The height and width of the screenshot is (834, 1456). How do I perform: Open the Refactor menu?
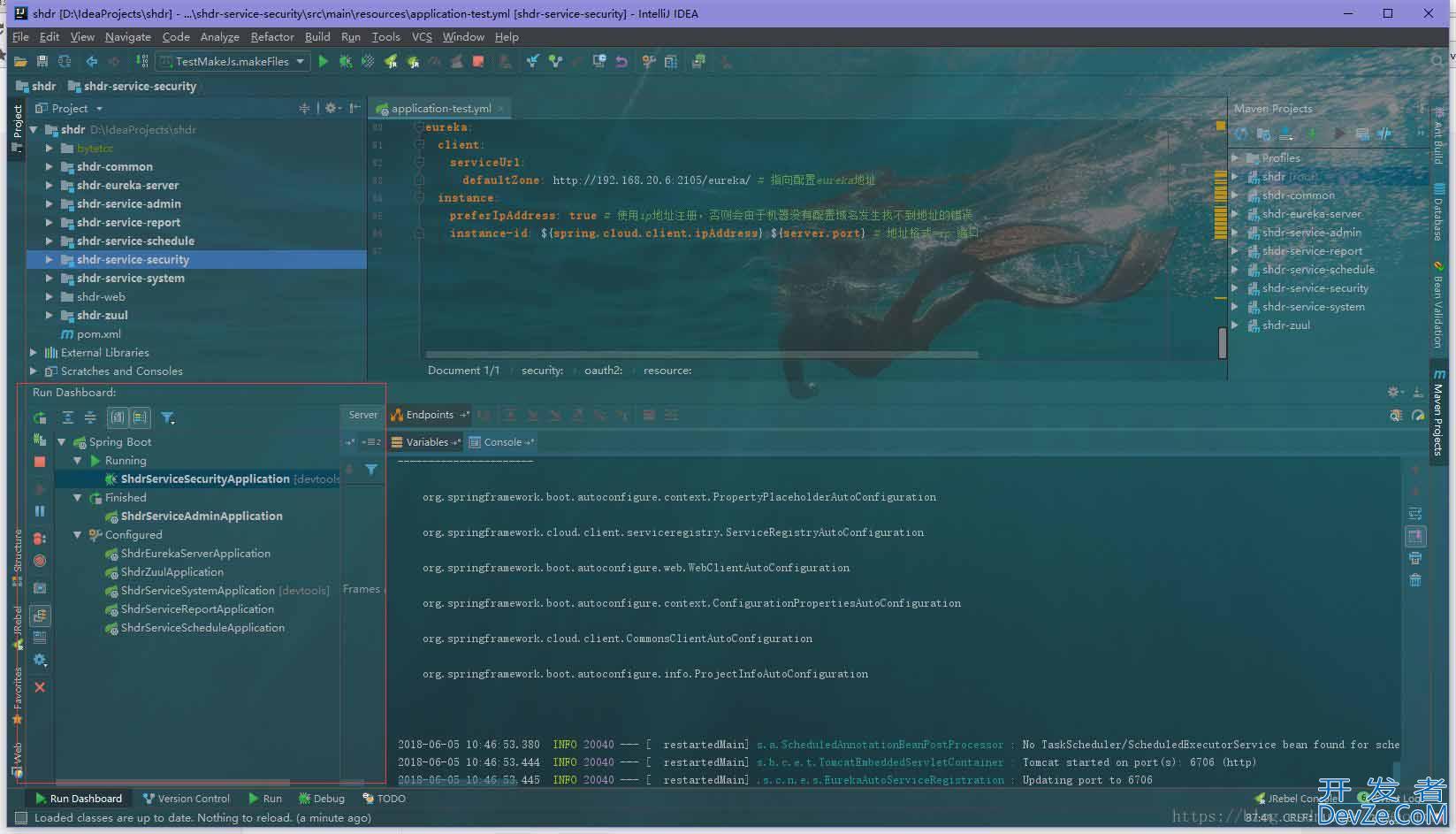[272, 37]
